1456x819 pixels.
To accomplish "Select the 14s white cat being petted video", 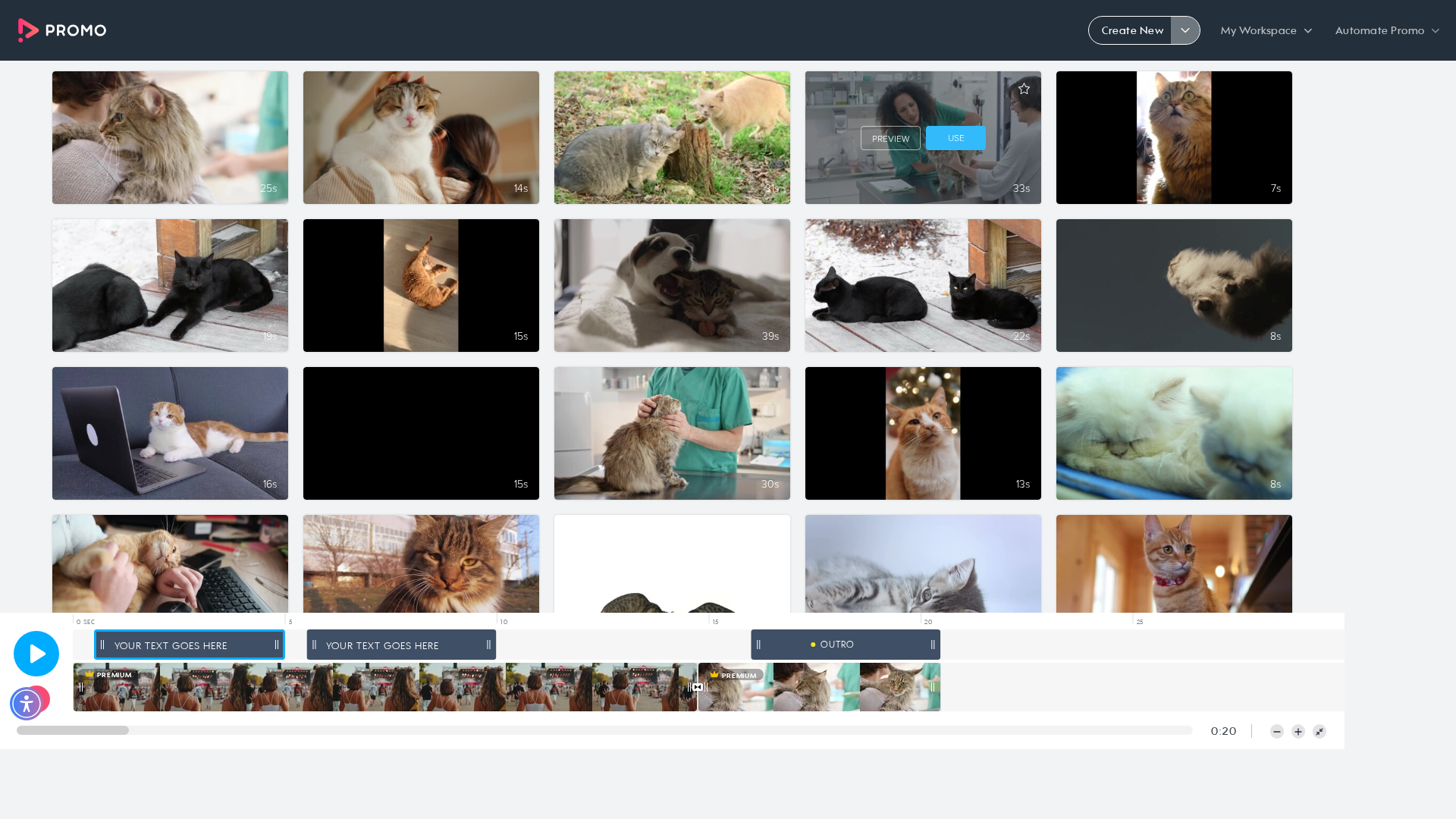I will click(x=421, y=137).
